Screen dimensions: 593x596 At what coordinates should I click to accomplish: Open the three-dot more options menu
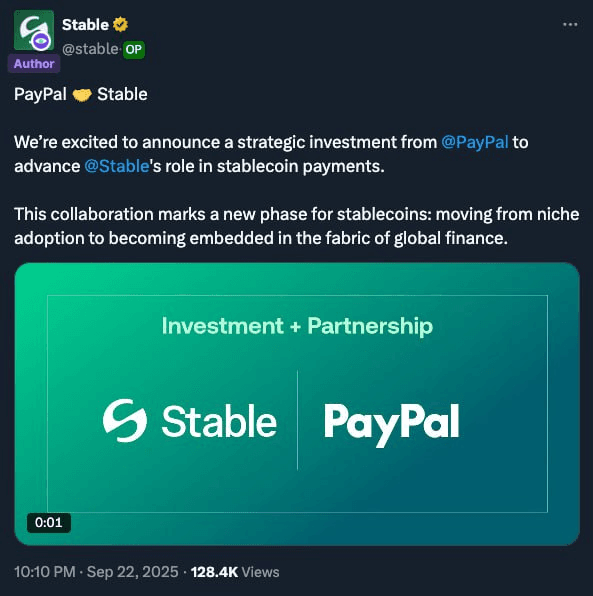570,24
